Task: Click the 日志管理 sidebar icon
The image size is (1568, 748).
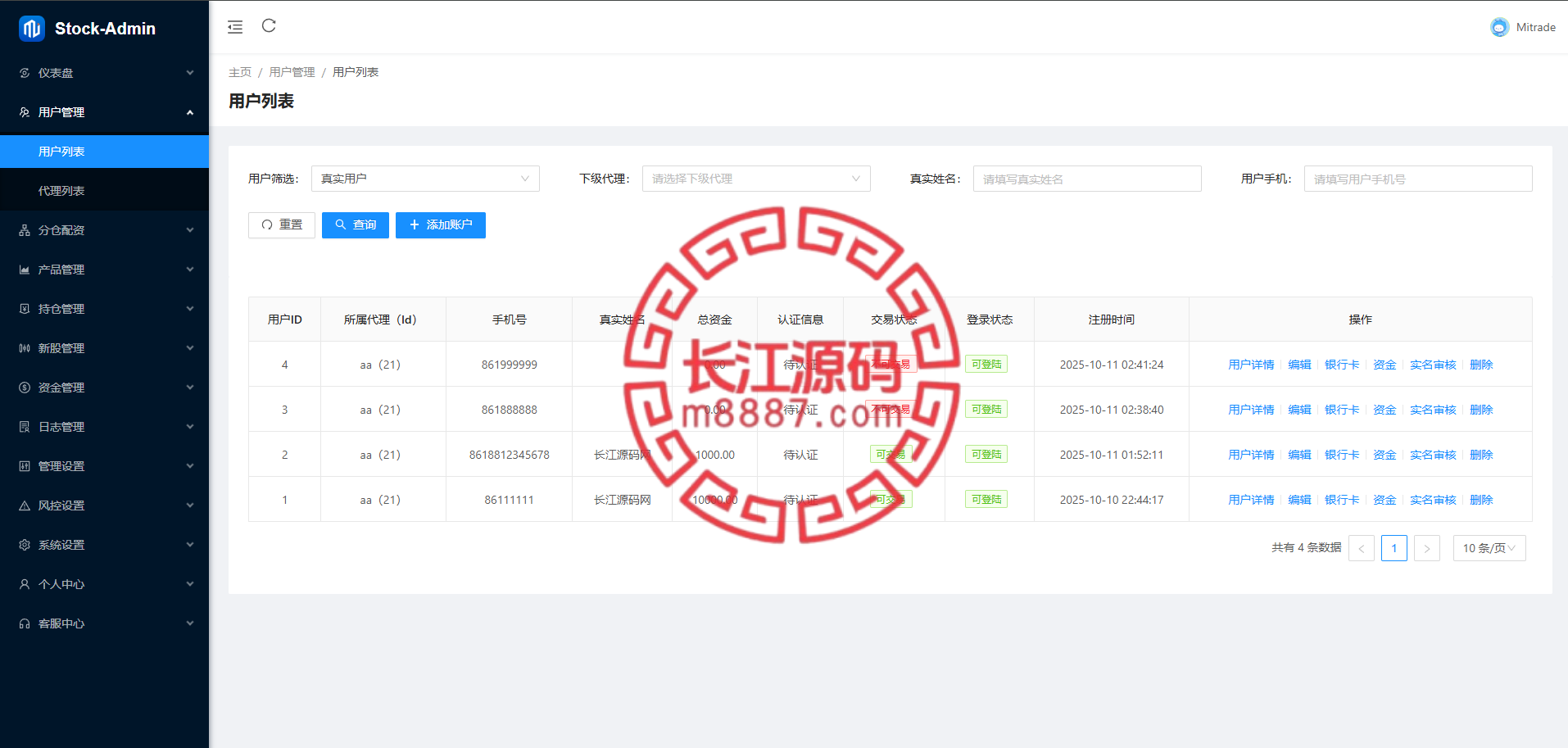Action: 25,427
